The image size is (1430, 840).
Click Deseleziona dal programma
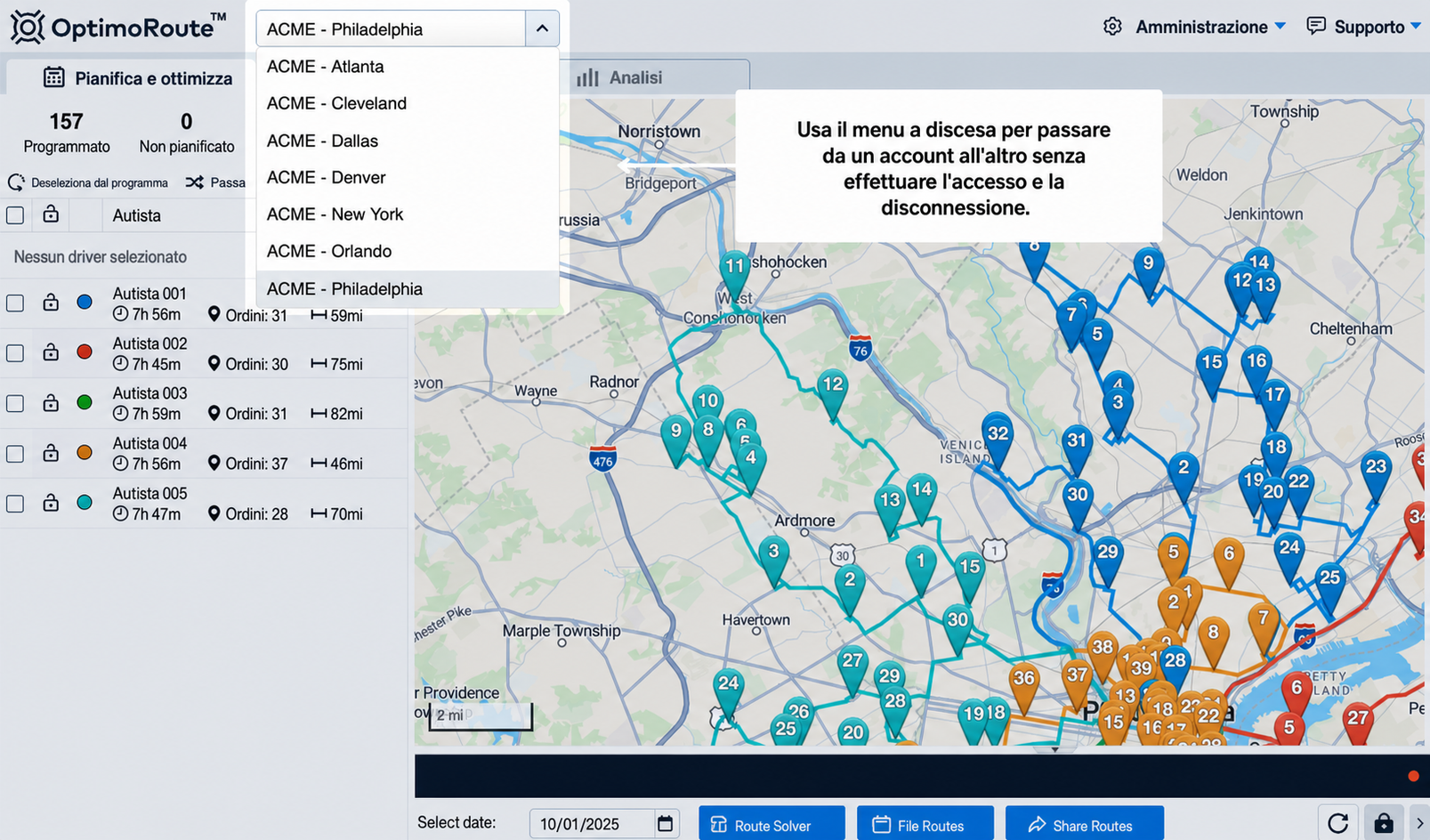88,182
